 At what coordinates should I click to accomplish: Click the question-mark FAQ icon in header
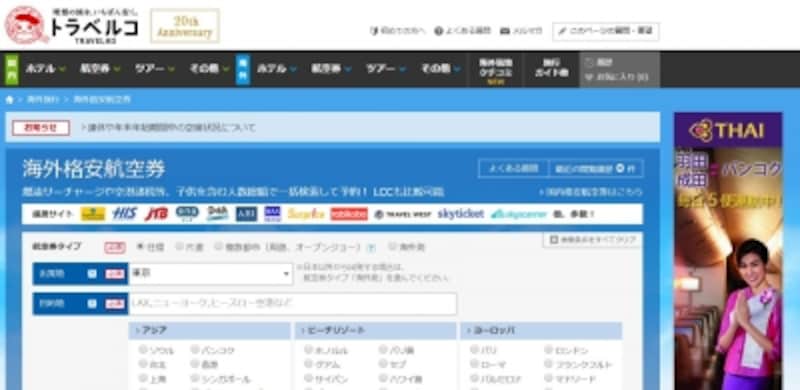coord(438,31)
